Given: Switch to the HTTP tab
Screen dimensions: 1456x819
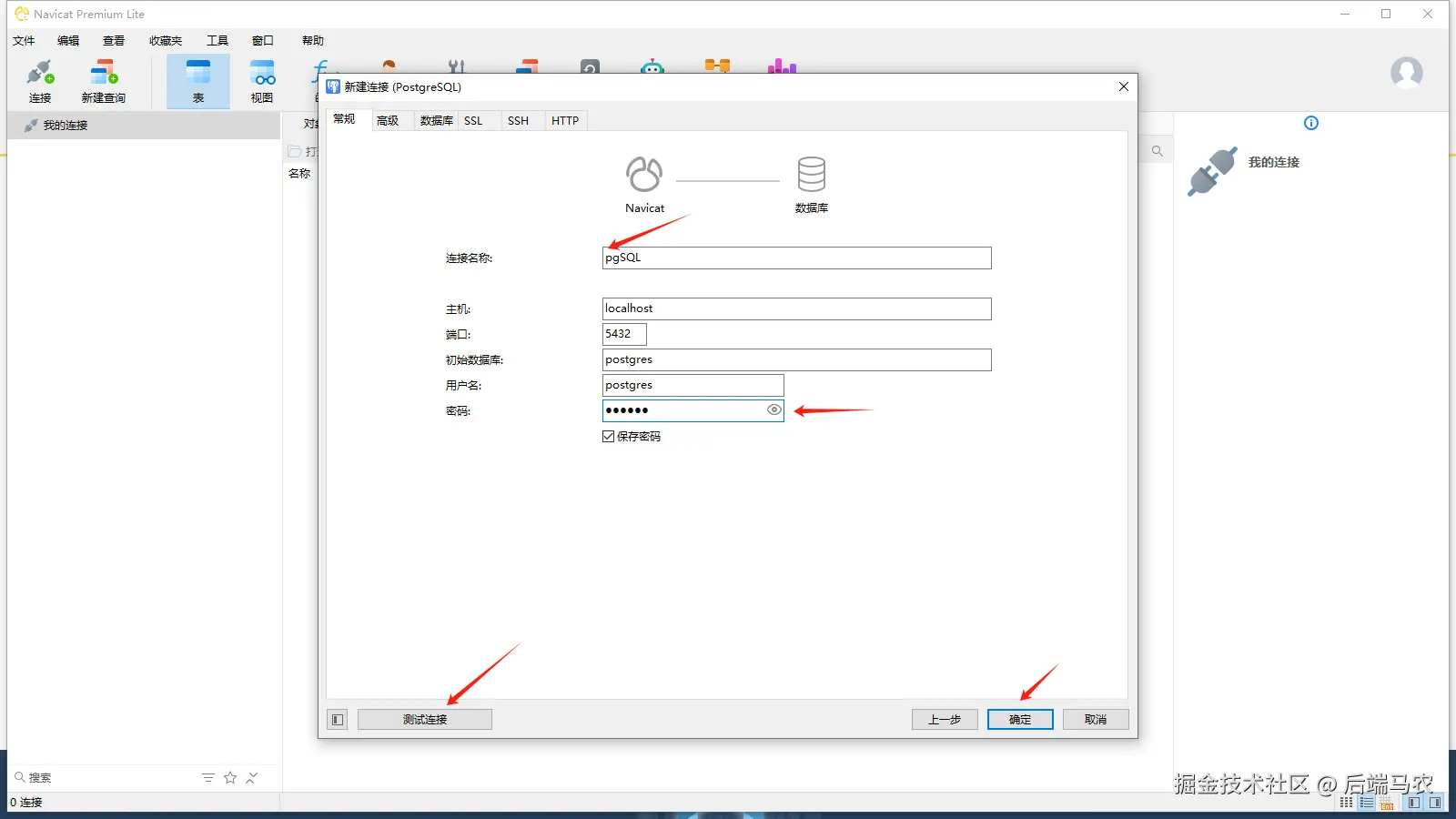Looking at the screenshot, I should click(565, 121).
